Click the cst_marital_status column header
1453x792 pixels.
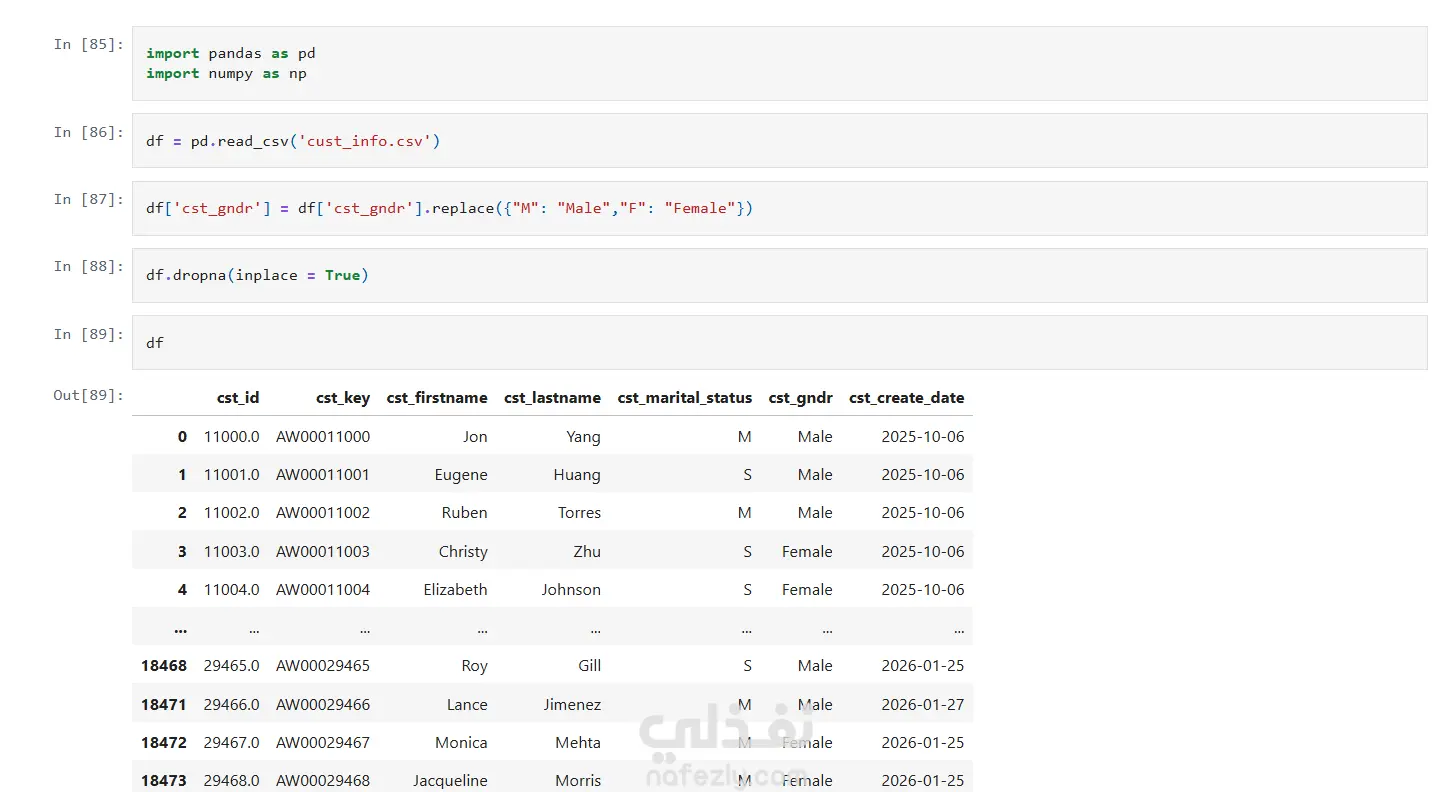tap(685, 397)
